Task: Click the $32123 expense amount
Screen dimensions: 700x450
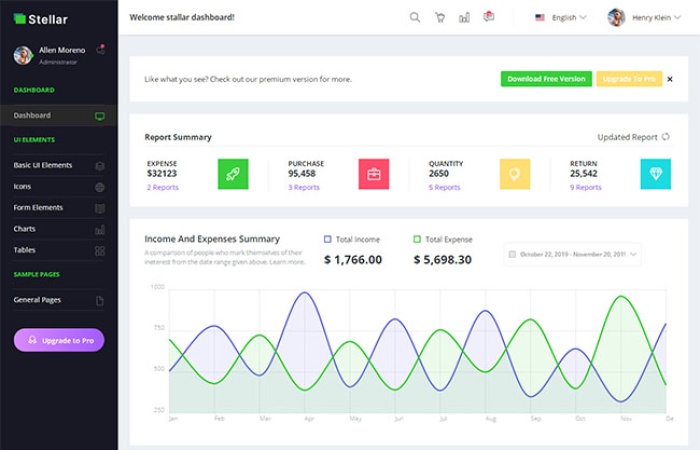Action: [x=162, y=173]
